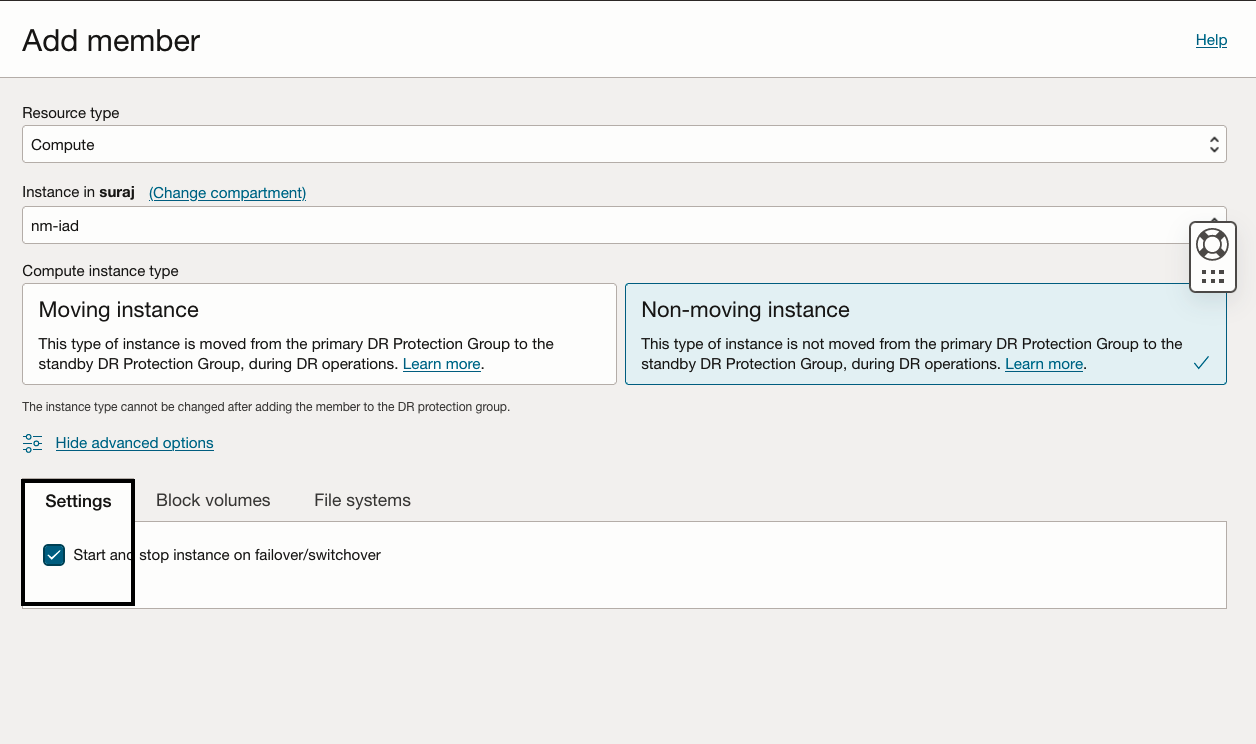Viewport: 1256px width, 744px height.
Task: Select the Moving instance card
Action: click(x=319, y=334)
